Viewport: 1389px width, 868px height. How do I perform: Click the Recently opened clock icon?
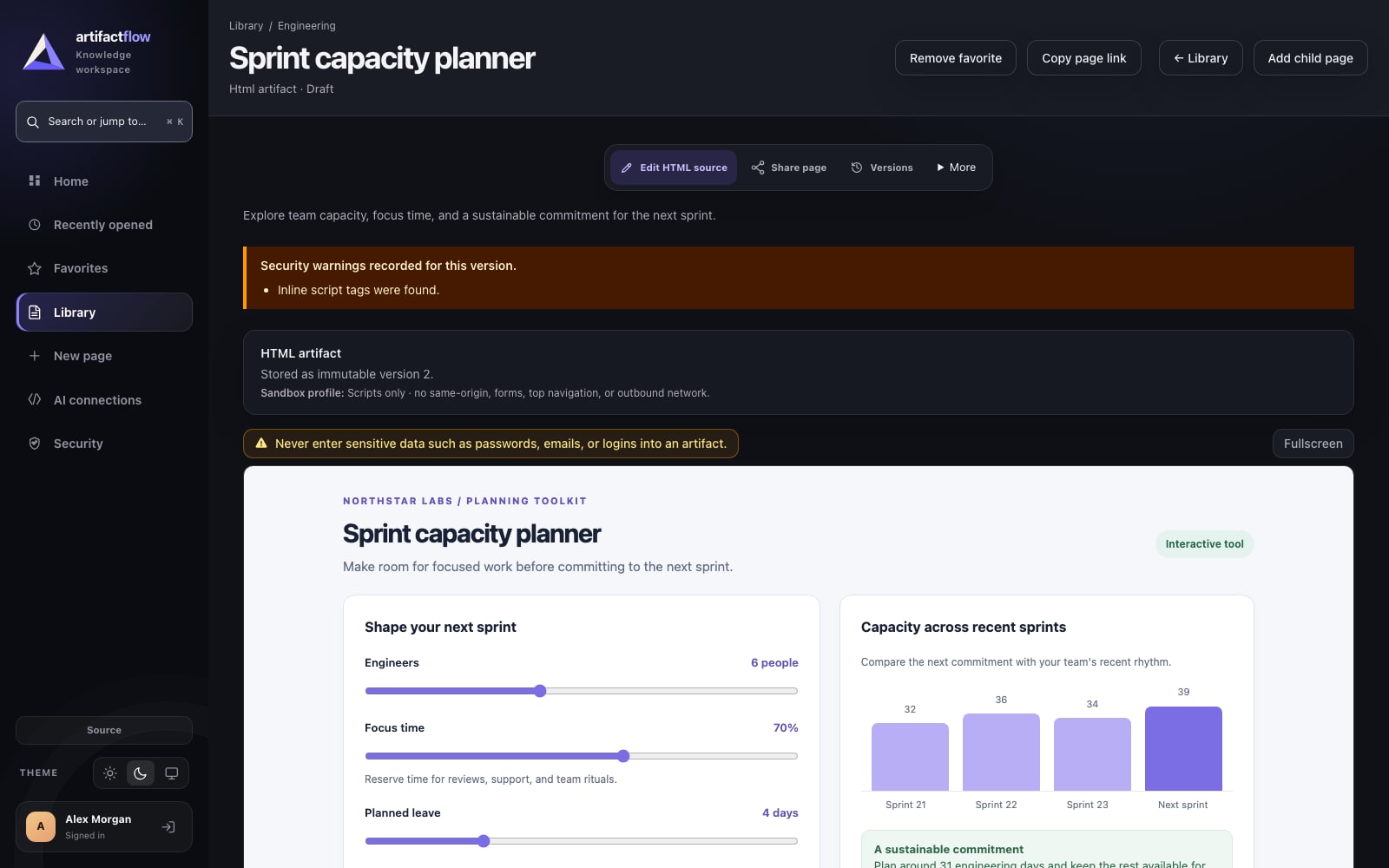(35, 225)
